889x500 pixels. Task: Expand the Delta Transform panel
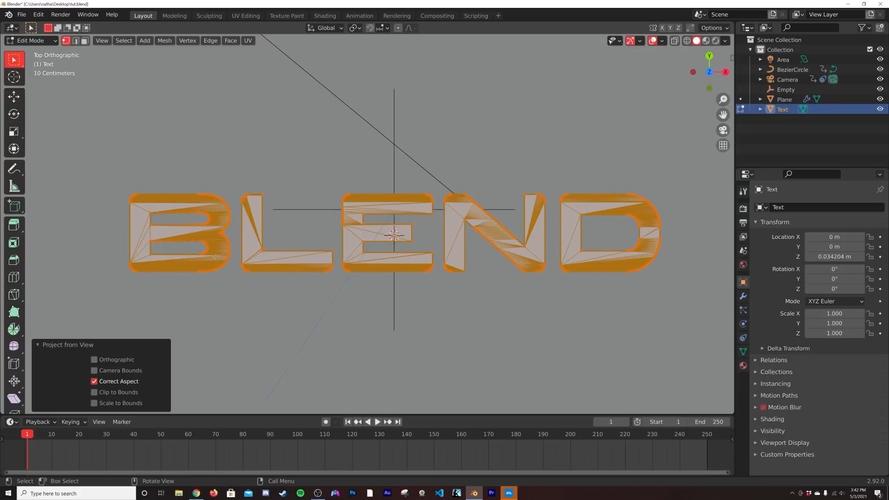pyautogui.click(x=788, y=348)
